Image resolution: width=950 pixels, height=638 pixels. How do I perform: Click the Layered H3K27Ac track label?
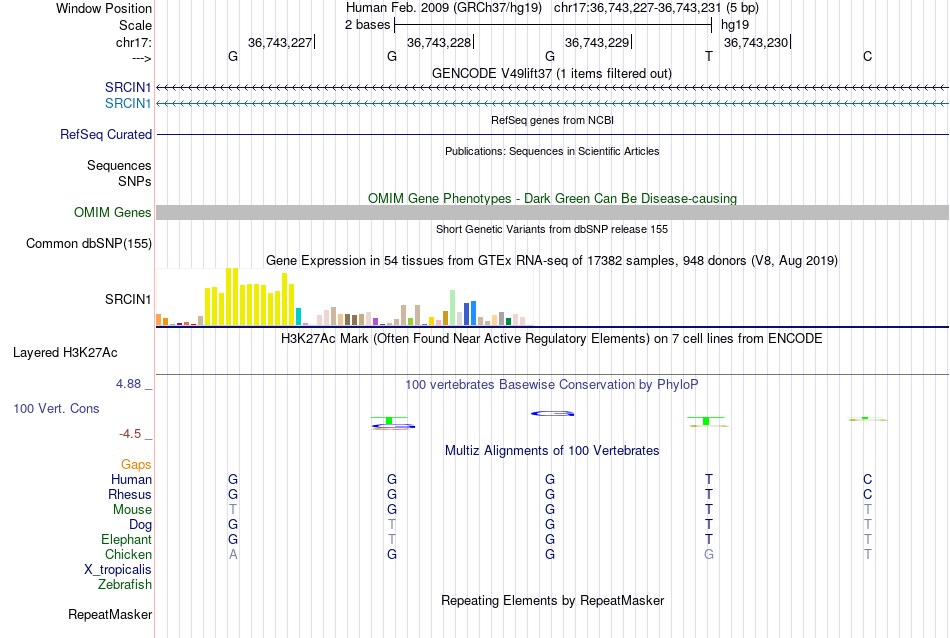click(65, 353)
